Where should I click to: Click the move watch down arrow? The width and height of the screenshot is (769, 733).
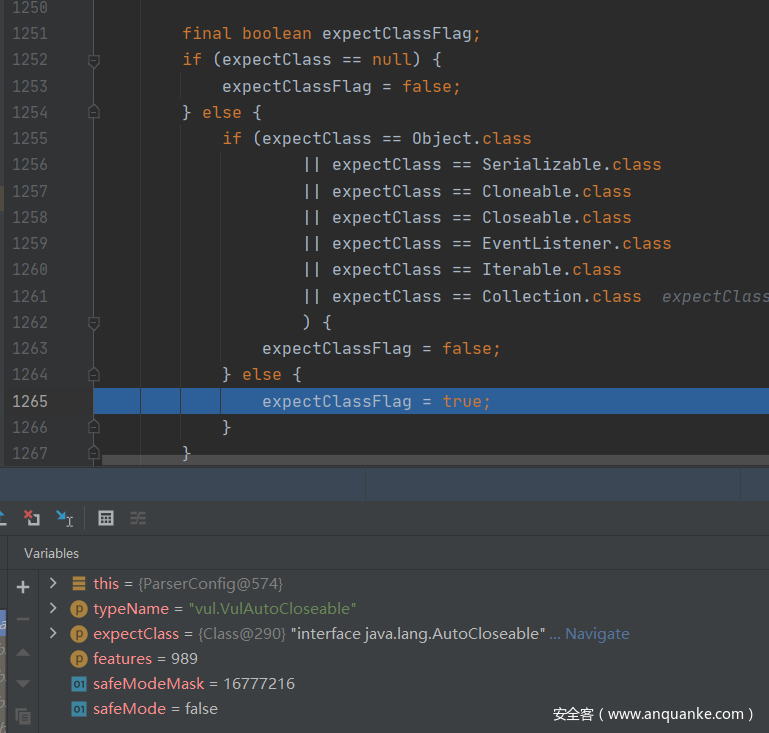[x=23, y=684]
